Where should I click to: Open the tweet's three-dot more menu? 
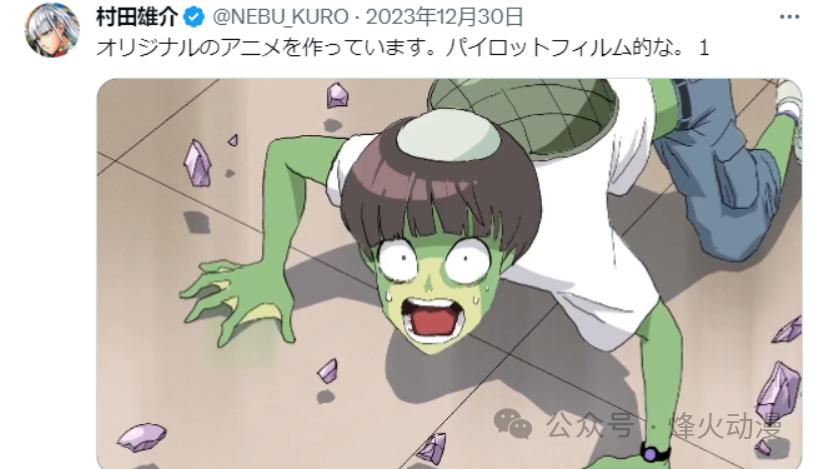click(x=789, y=17)
